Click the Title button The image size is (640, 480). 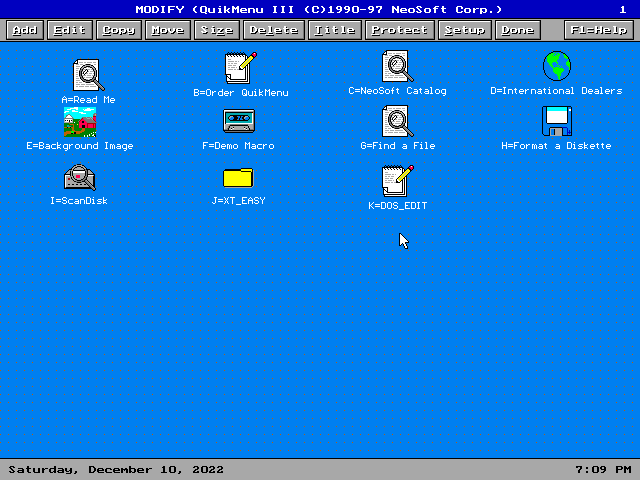pos(335,30)
